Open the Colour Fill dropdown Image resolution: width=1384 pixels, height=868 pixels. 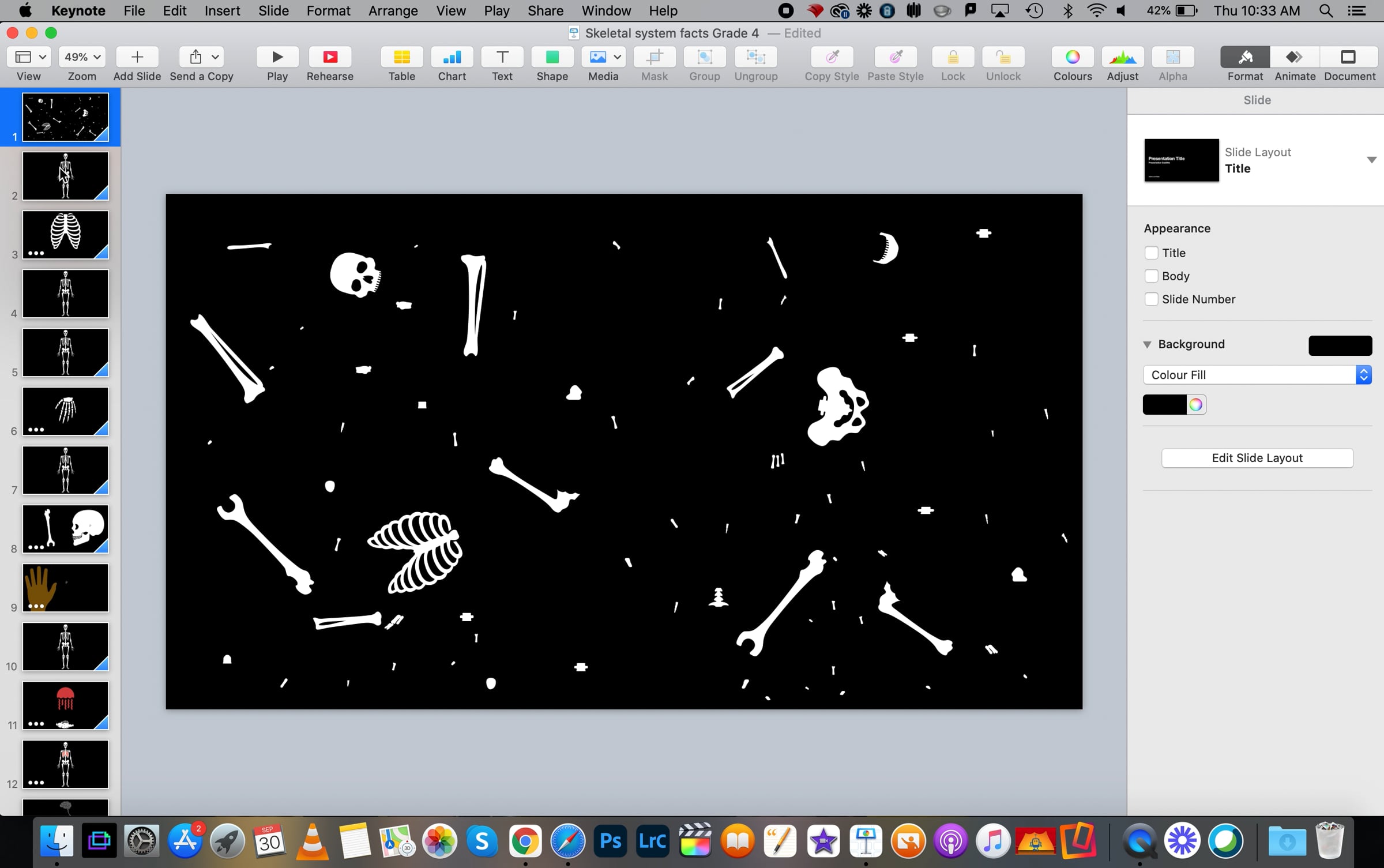pos(1257,375)
